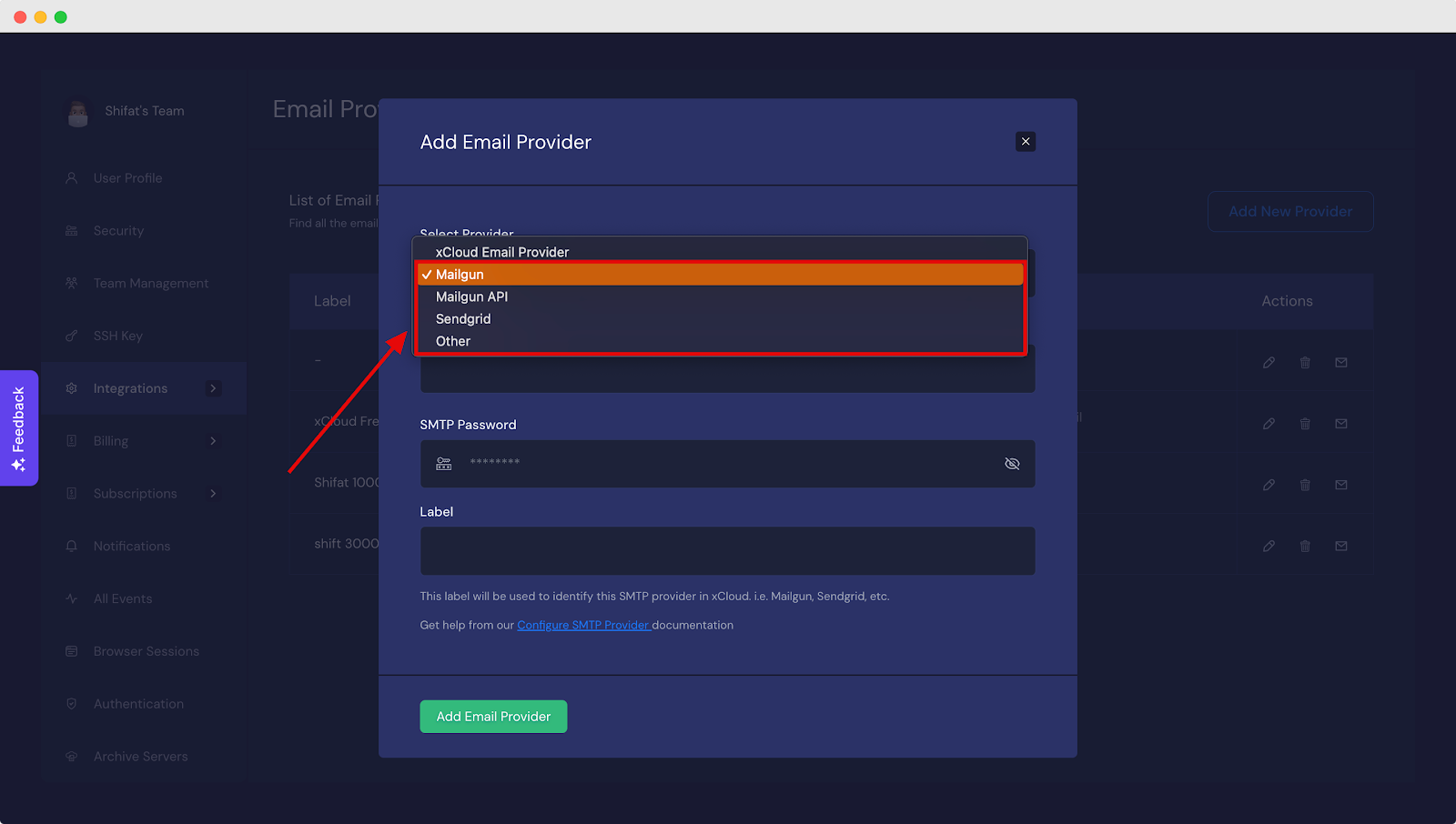Open Team Management in the sidebar
Image resolution: width=1456 pixels, height=824 pixels.
[150, 283]
